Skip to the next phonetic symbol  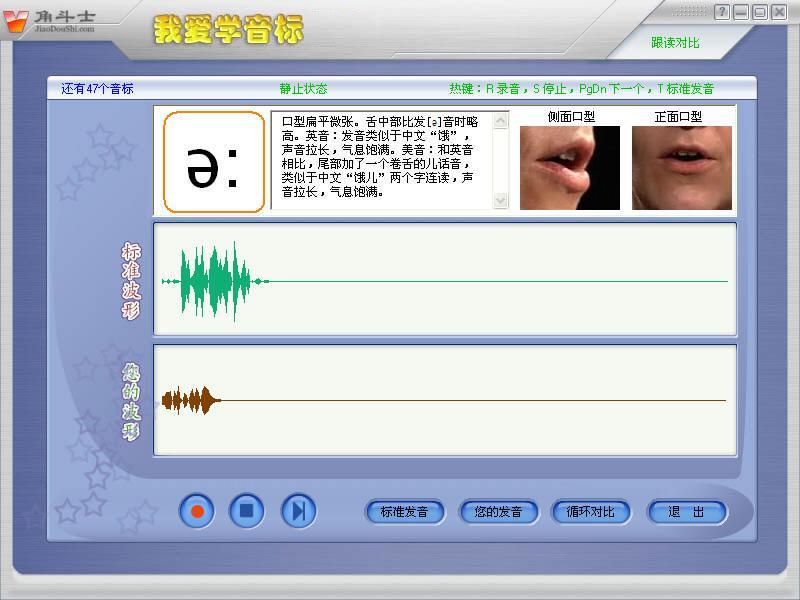298,511
